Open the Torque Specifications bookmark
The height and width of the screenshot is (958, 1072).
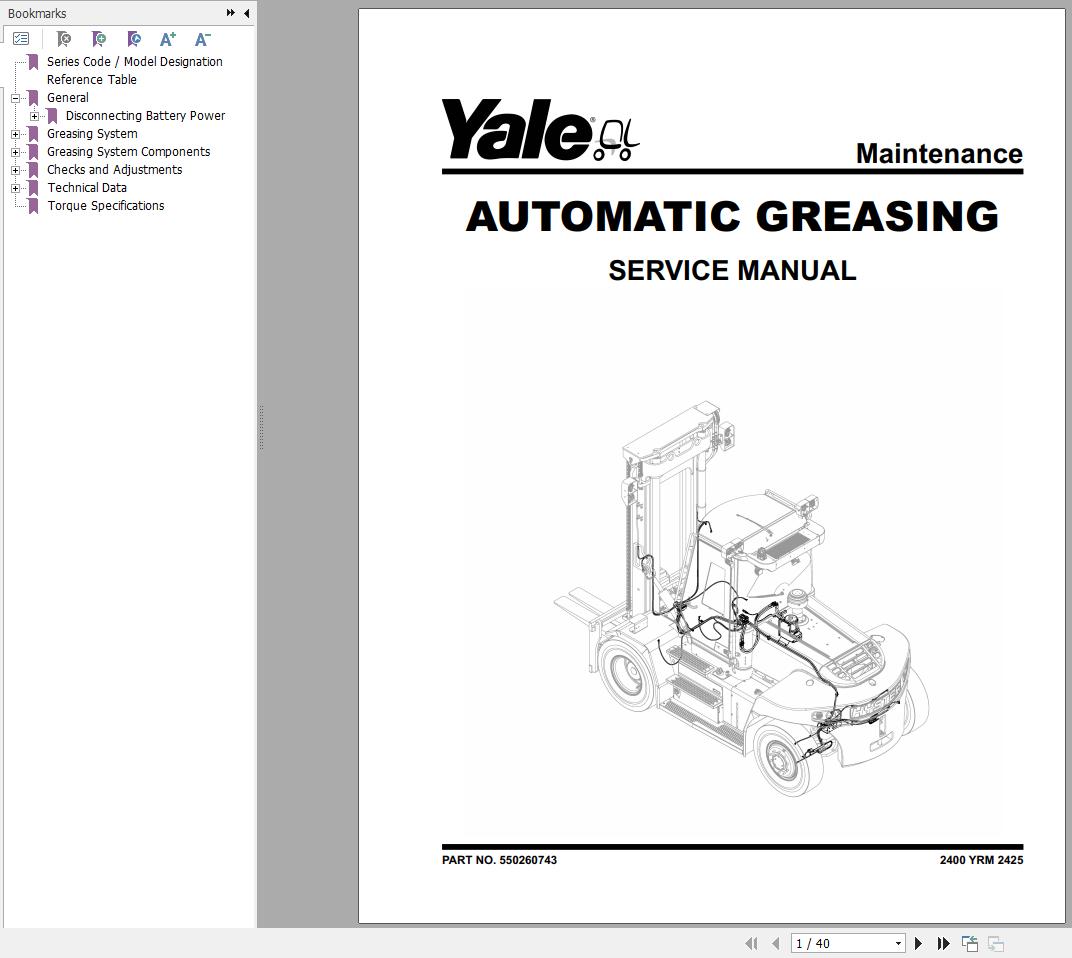tap(106, 206)
